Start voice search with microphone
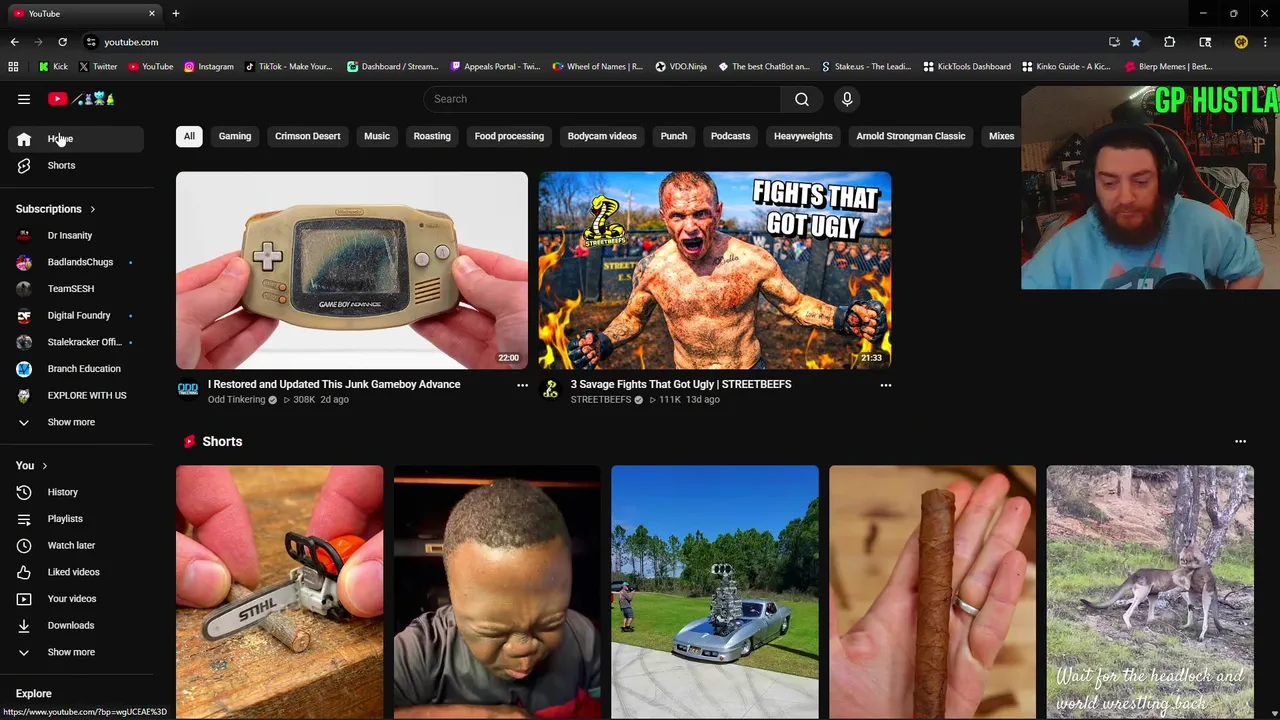1280x720 pixels. pos(847,99)
